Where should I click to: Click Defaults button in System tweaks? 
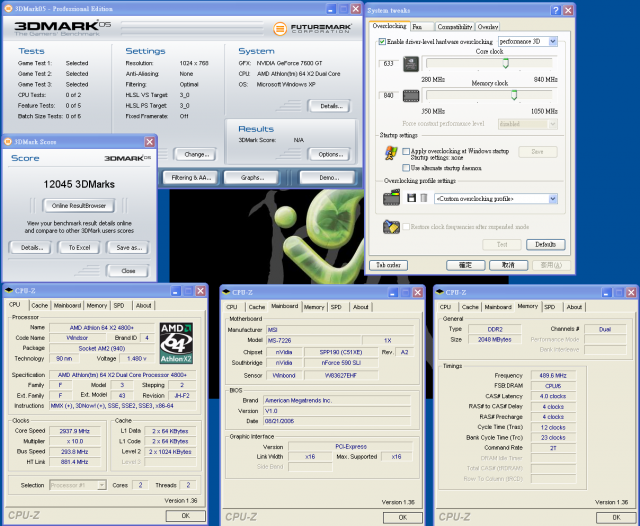pos(545,244)
